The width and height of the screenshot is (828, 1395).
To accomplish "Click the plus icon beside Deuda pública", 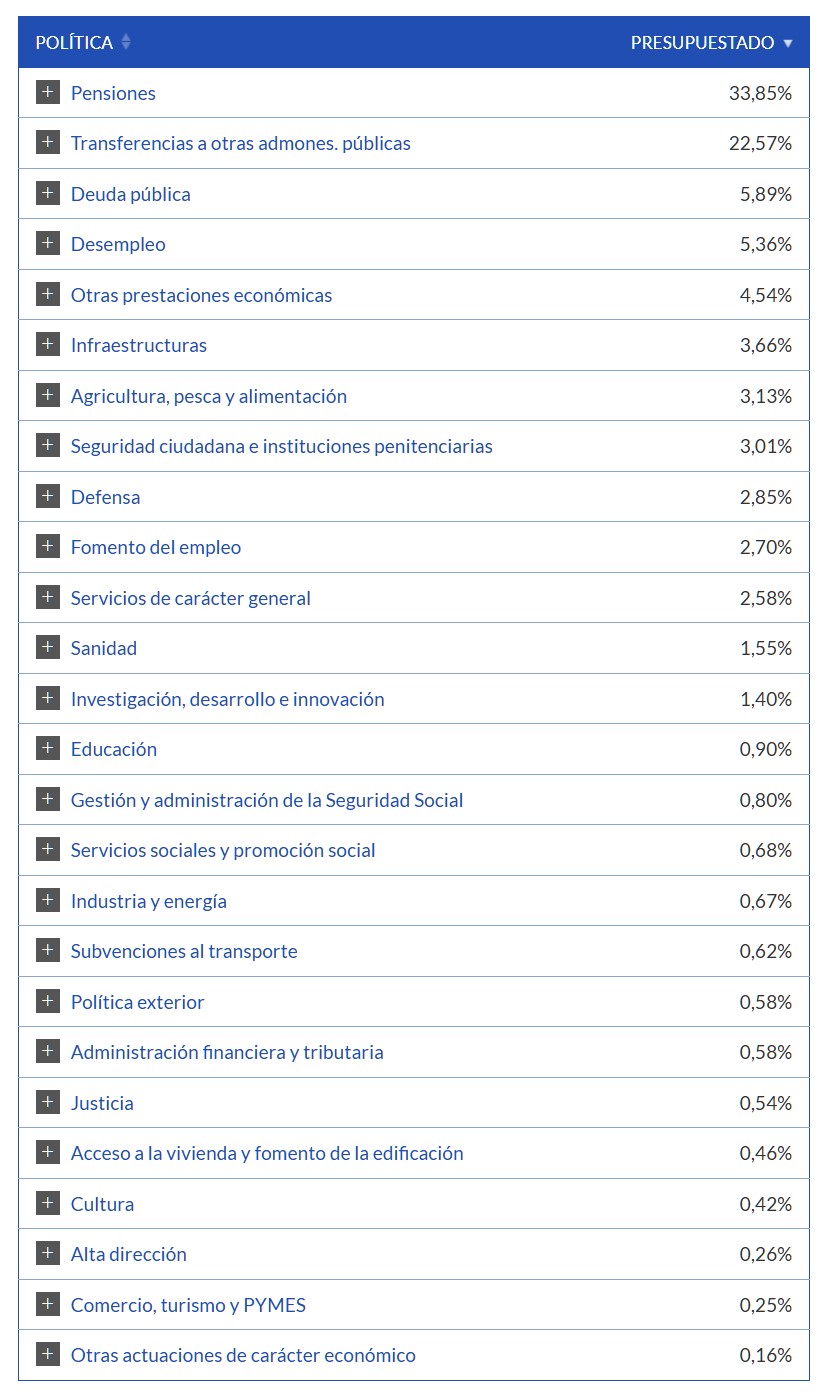I will pyautogui.click(x=47, y=194).
